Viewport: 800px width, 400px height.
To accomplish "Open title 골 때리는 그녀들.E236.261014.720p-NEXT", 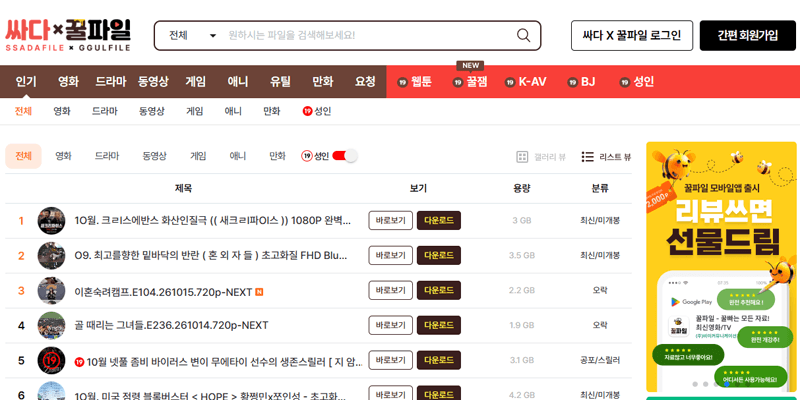I will click(171, 326).
